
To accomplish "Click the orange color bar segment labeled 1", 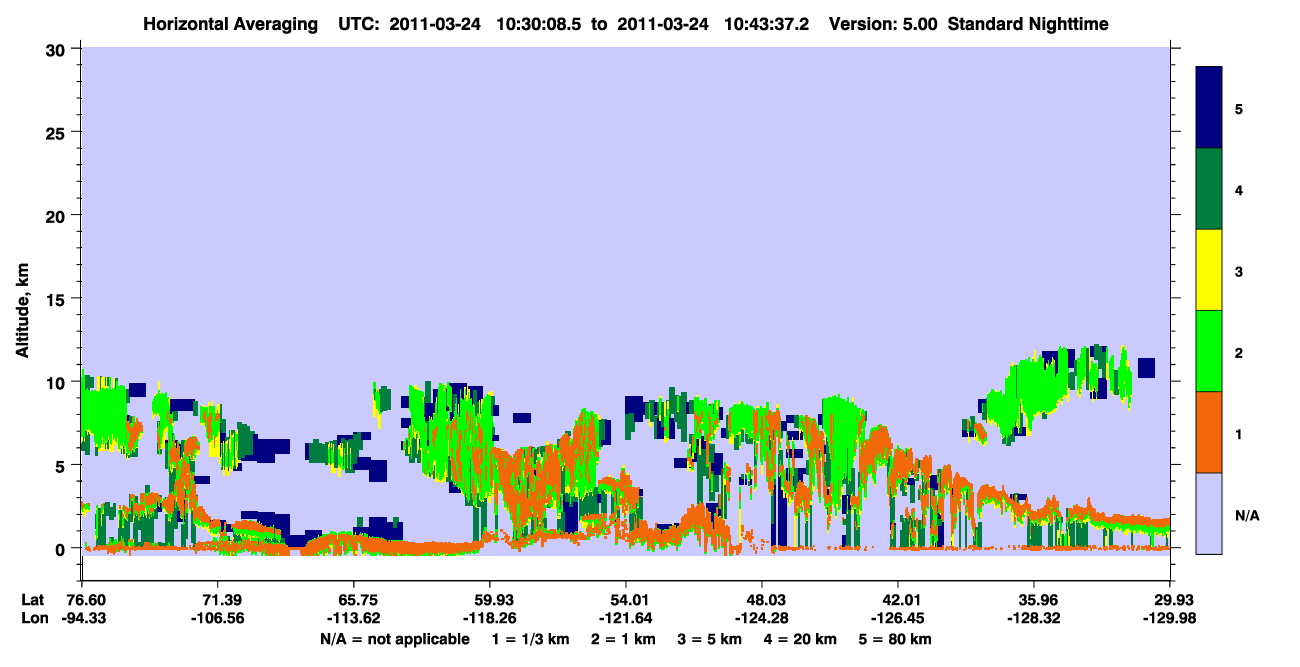I will (1209, 432).
